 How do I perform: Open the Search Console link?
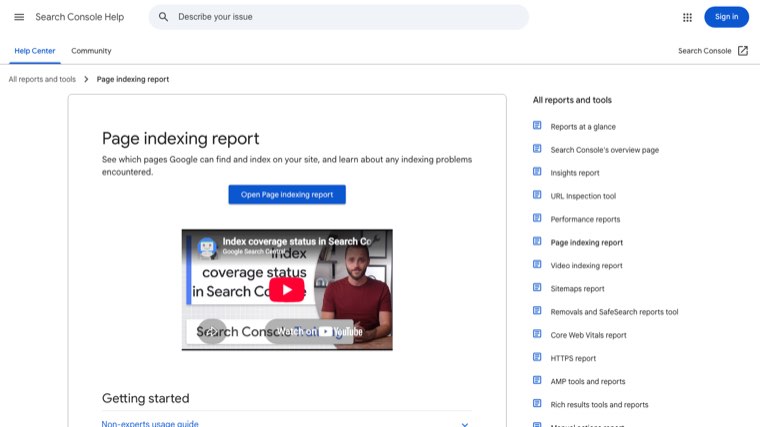pyautogui.click(x=704, y=51)
